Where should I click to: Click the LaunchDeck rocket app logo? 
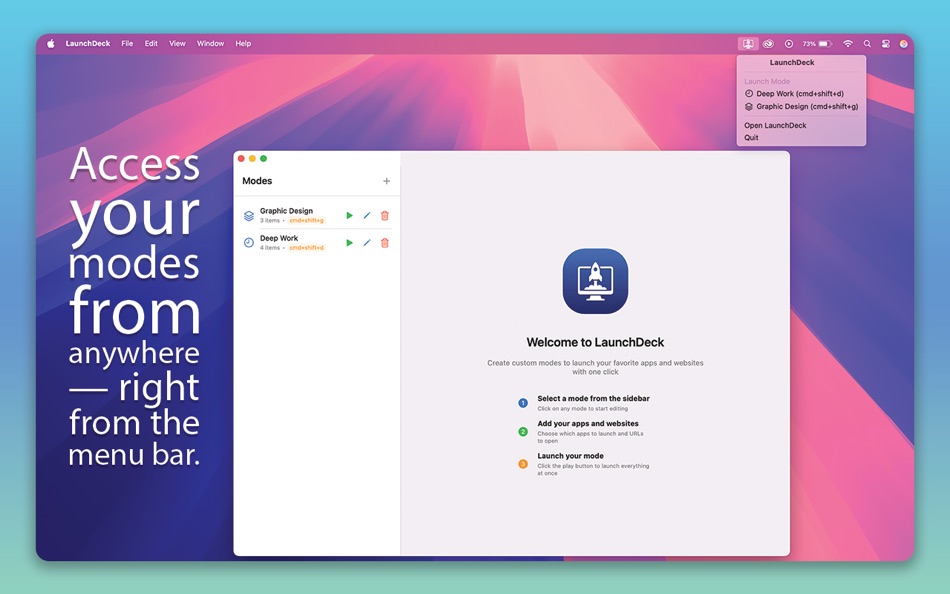[x=595, y=281]
